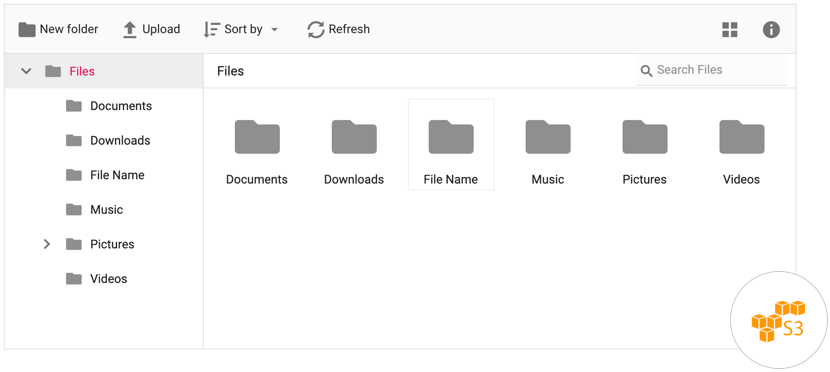Click the Upload toolbar button label
Viewport: 830px width, 372px height.
tap(161, 29)
